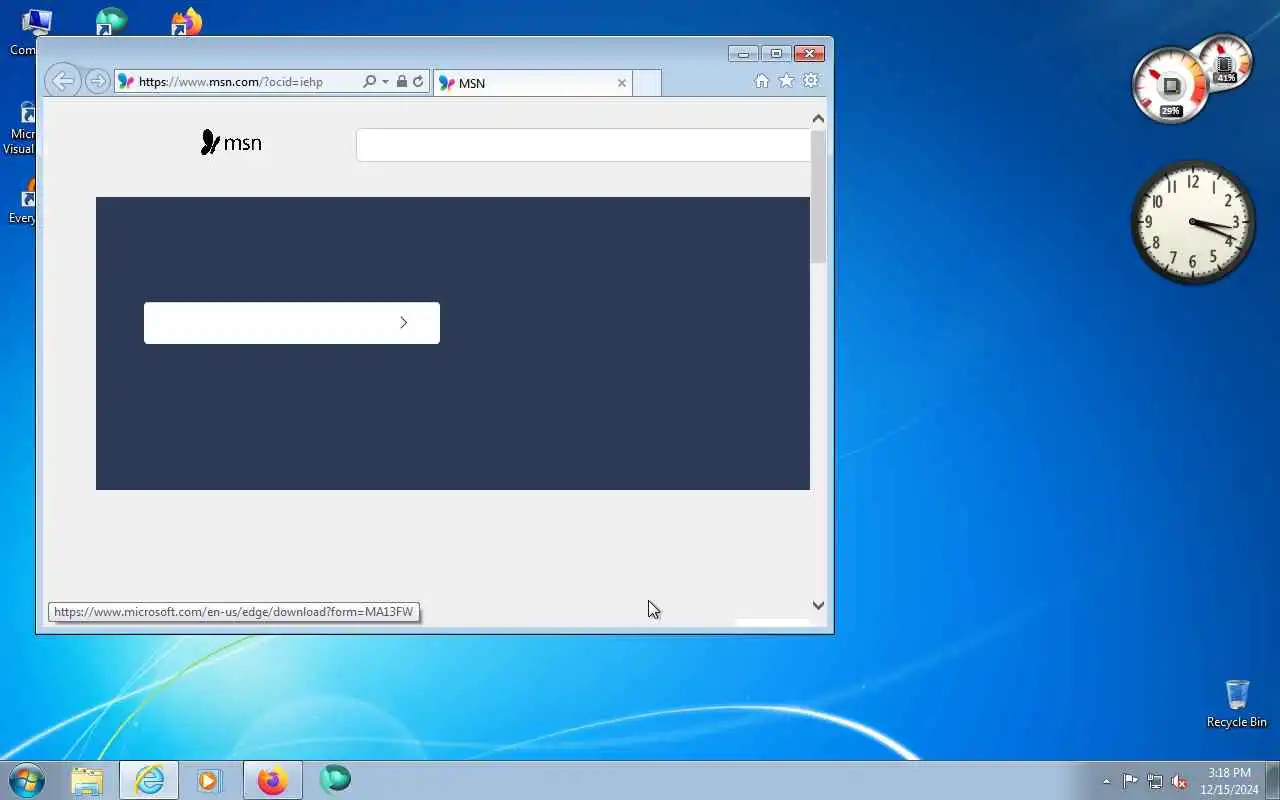Focus the MSN web search box
This screenshot has width=1280, height=800.
point(583,145)
